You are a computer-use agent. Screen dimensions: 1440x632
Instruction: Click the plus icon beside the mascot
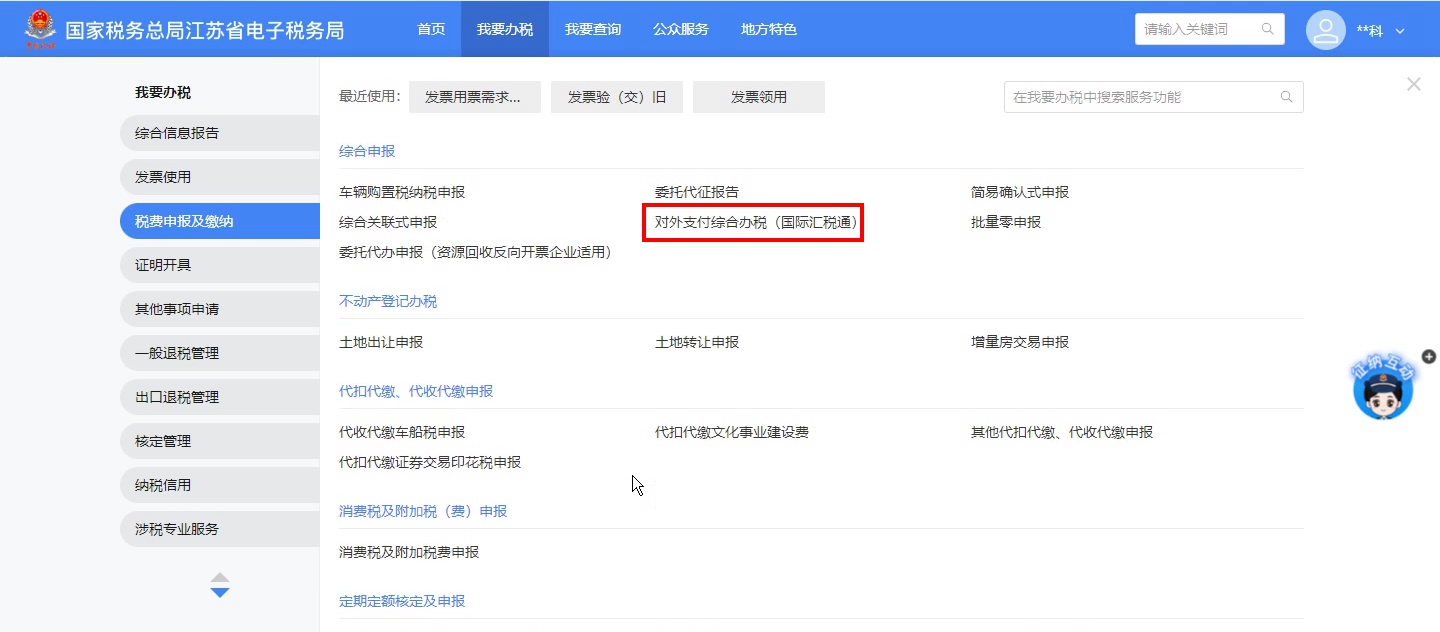point(1428,356)
